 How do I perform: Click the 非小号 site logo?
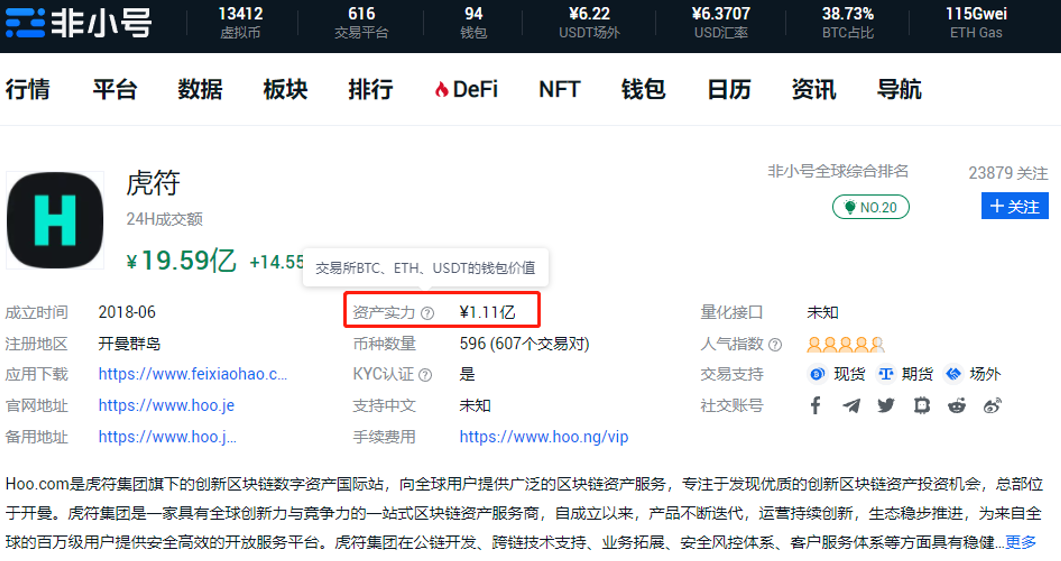[78, 24]
